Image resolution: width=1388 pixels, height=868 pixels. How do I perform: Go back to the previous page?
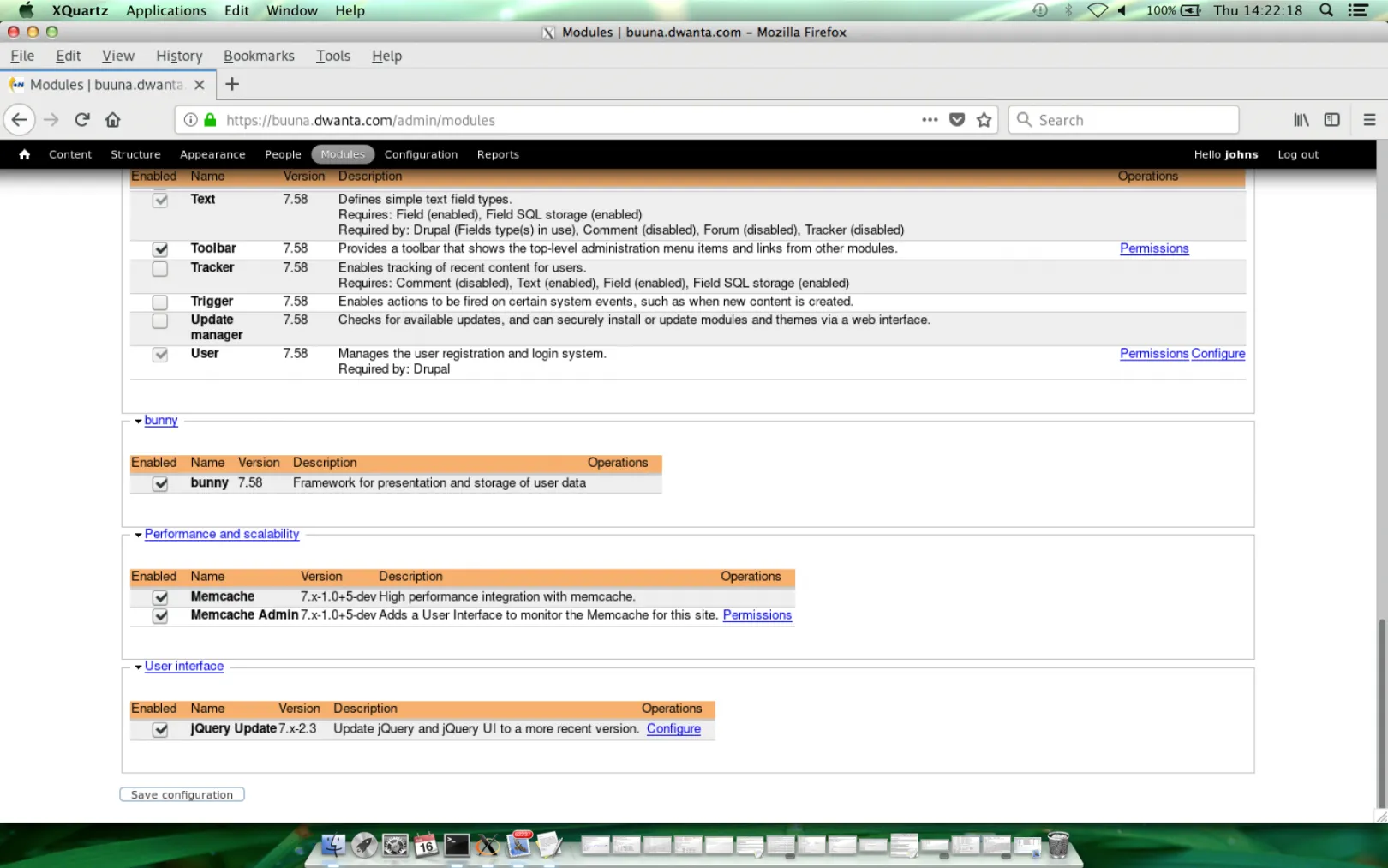[x=20, y=120]
